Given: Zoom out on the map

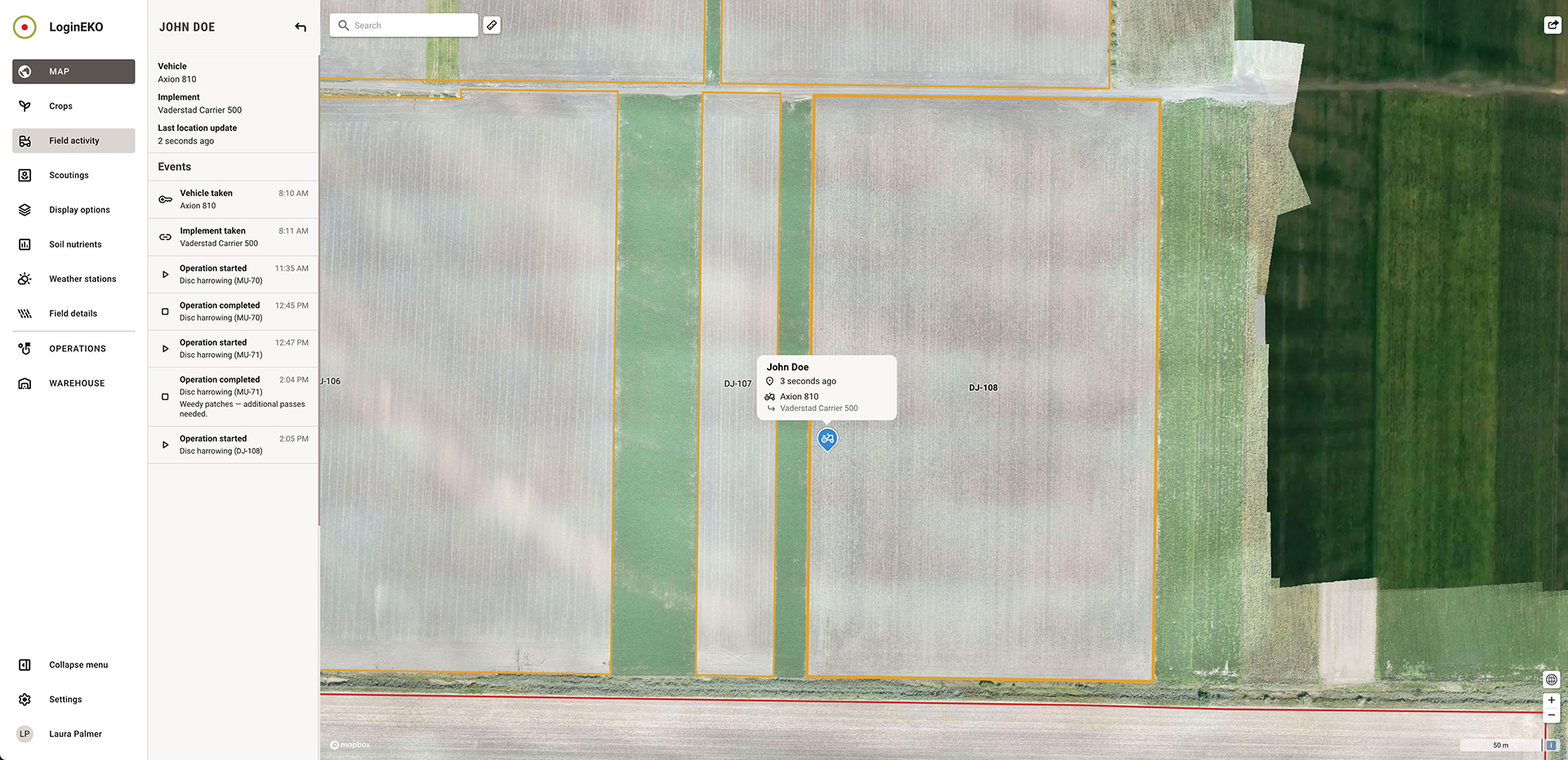Looking at the screenshot, I should [x=1551, y=715].
